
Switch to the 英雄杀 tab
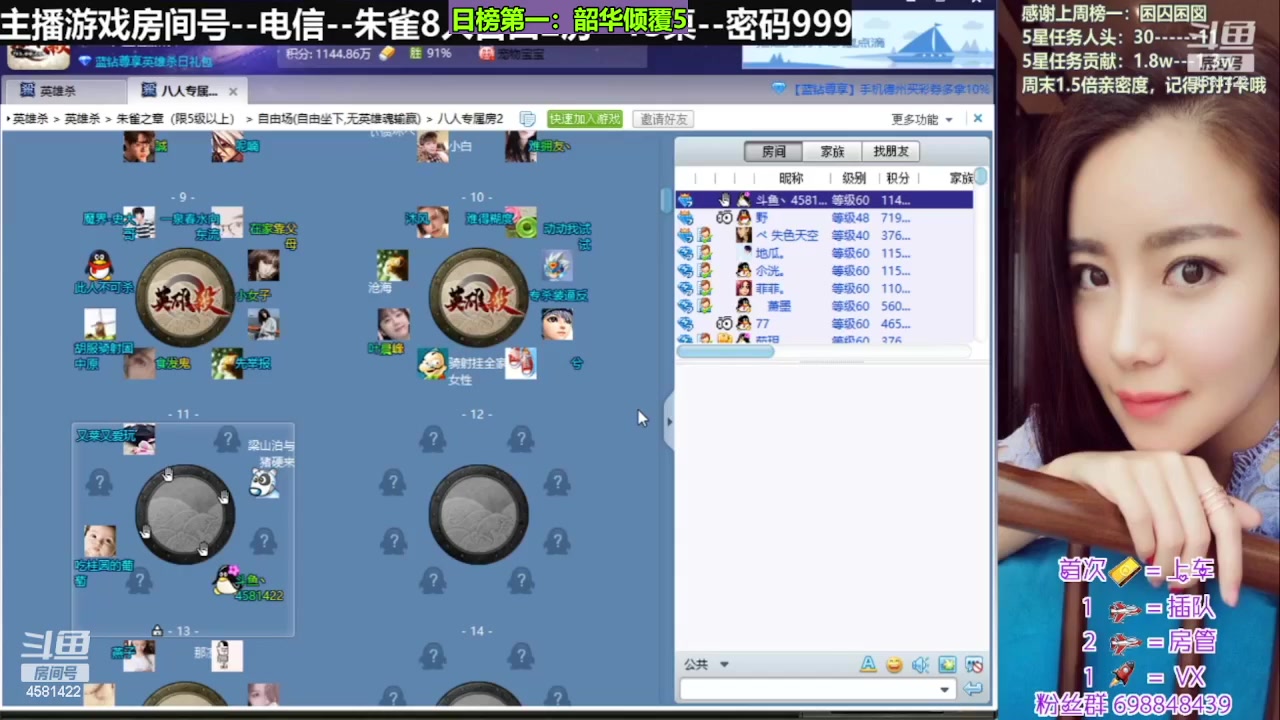pyautogui.click(x=56, y=90)
